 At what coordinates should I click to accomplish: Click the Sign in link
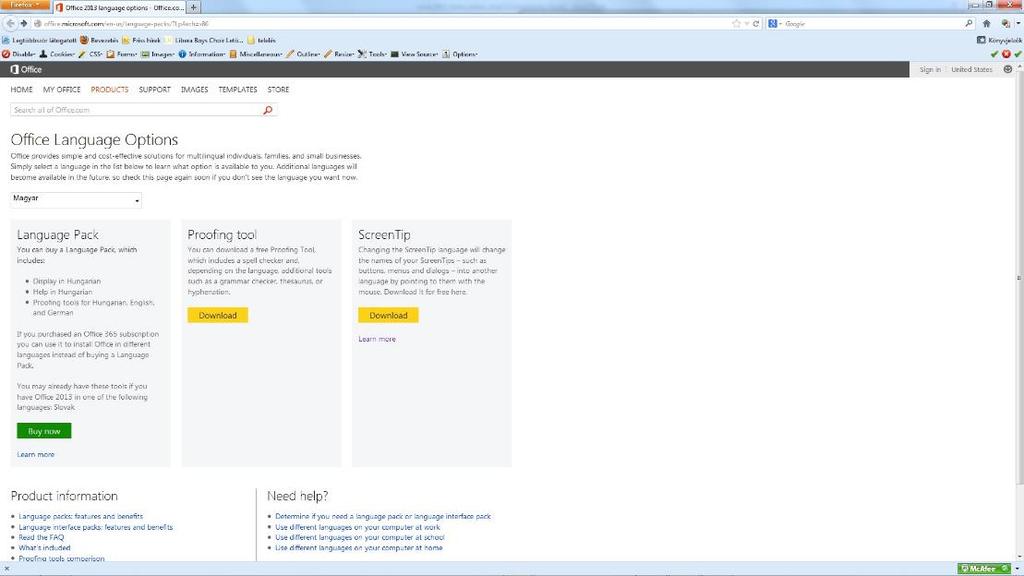930,69
